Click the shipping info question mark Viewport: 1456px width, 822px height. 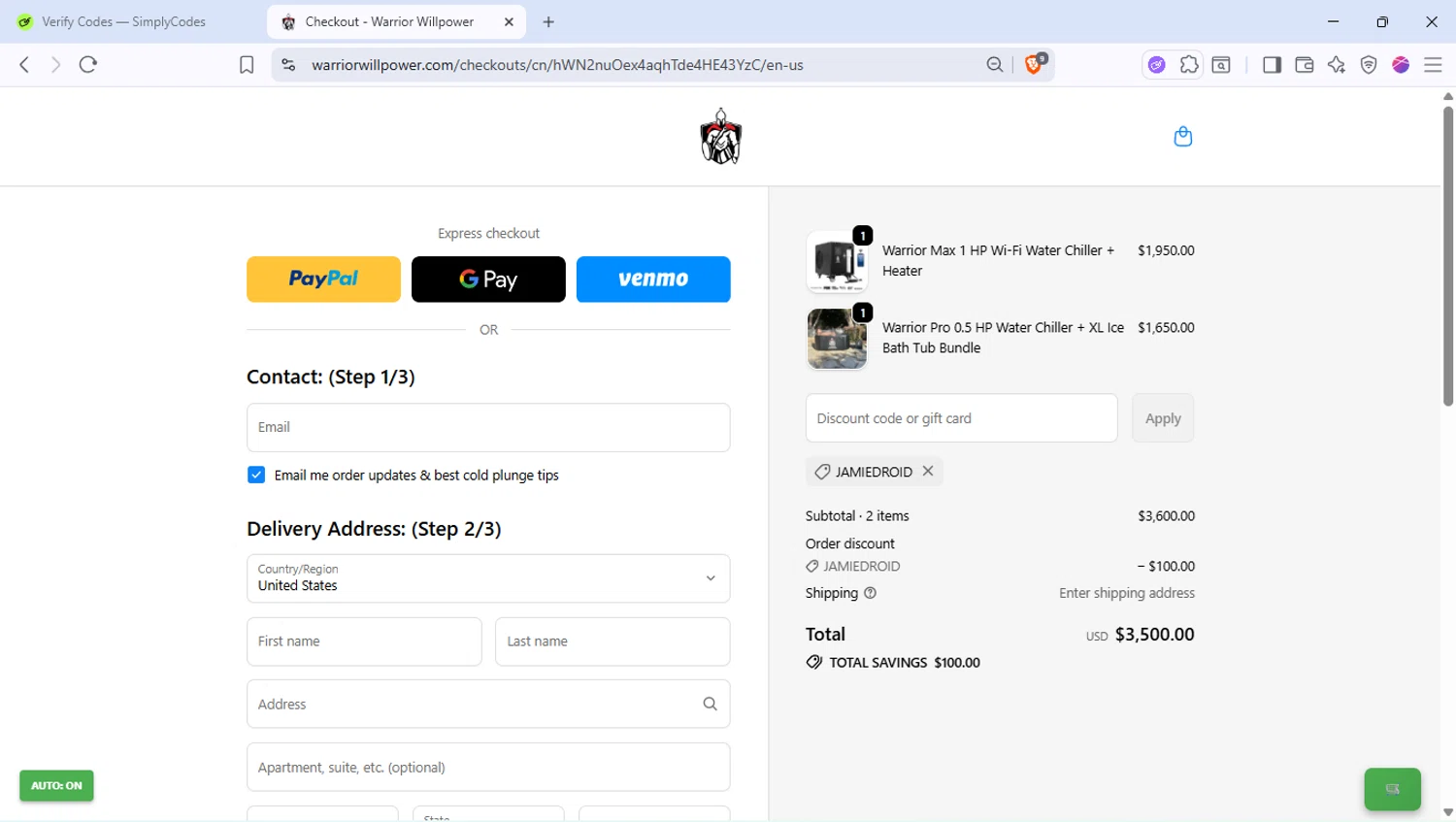870,593
